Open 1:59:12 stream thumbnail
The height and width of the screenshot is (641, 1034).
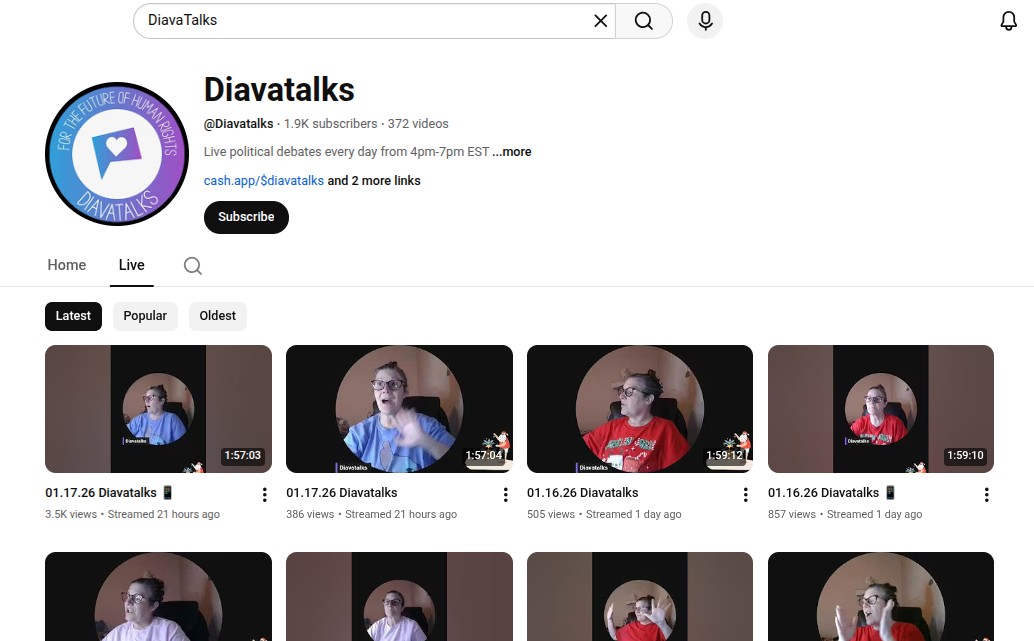640,409
